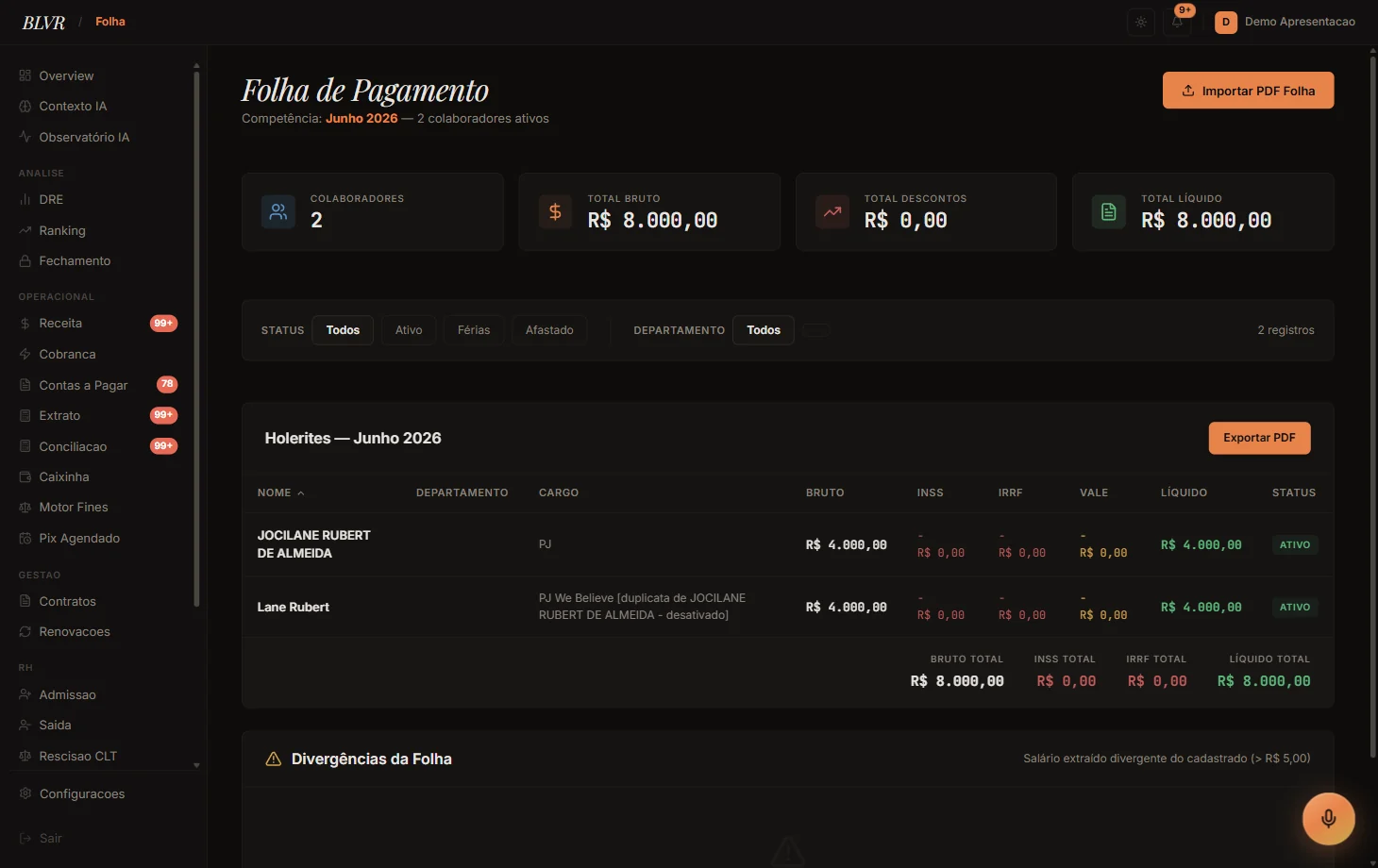
Task: Open the Fechamento lock icon
Action: coord(25,261)
